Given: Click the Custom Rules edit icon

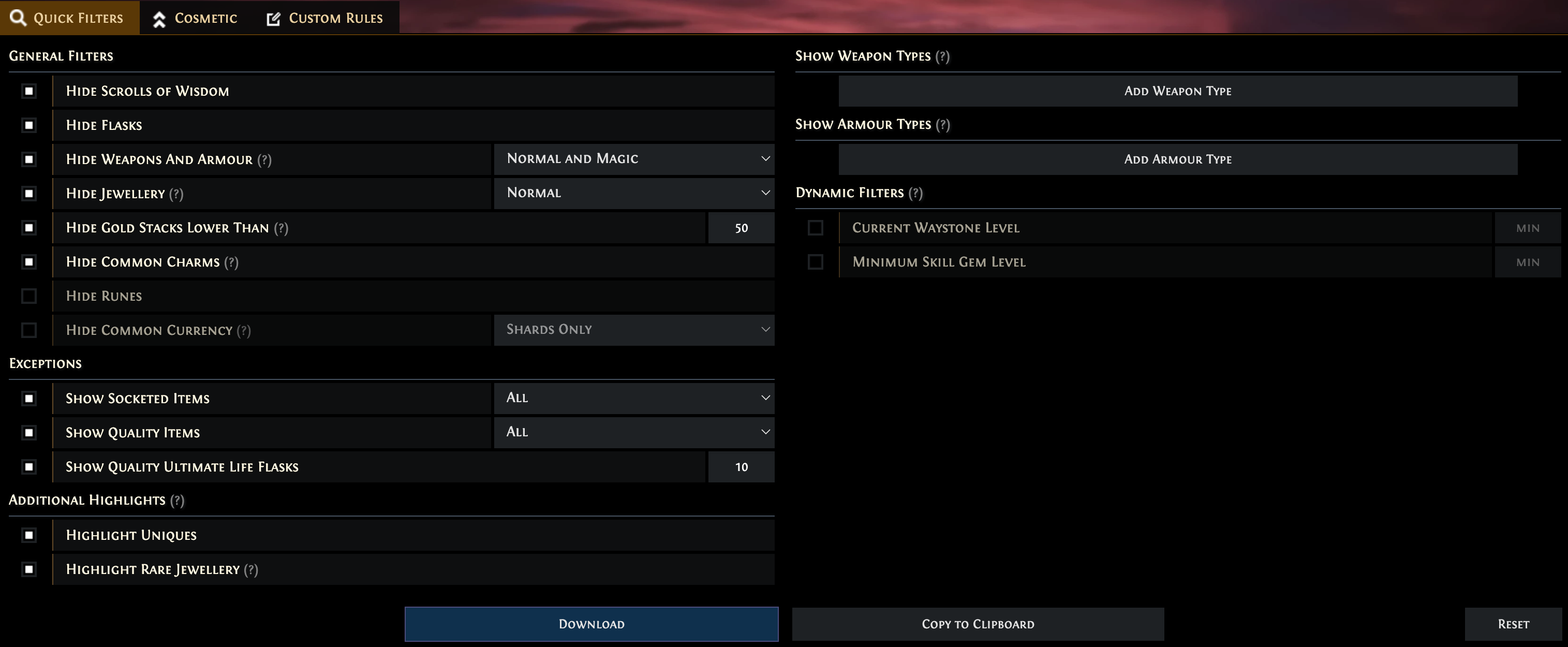Looking at the screenshot, I should tap(273, 19).
